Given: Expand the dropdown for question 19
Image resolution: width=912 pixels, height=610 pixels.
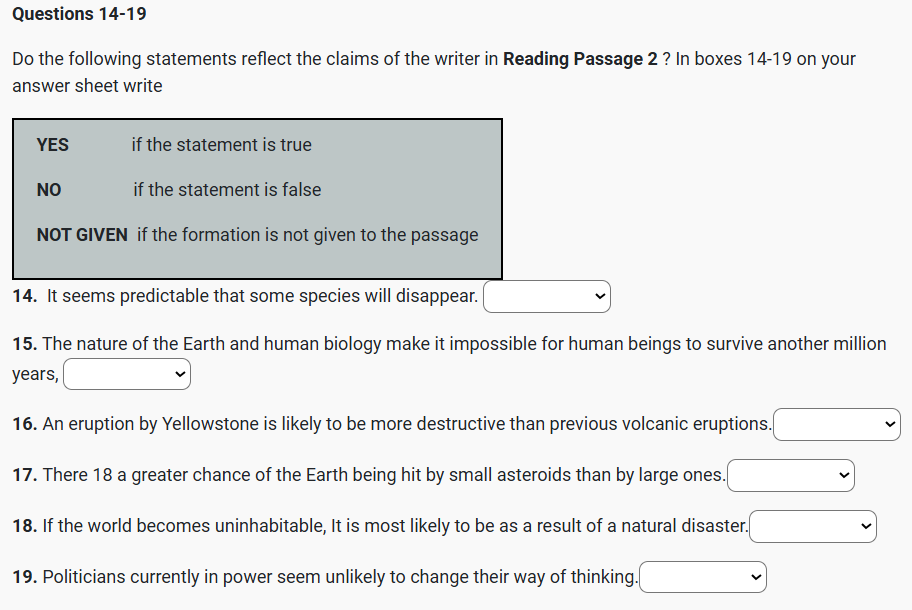Looking at the screenshot, I should [x=703, y=577].
